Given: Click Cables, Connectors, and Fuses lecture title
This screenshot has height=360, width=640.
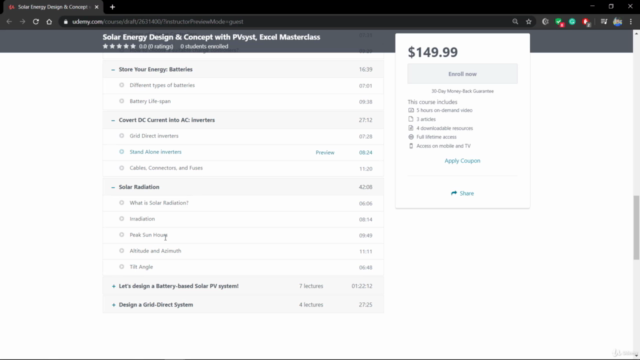Looking at the screenshot, I should (166, 168).
